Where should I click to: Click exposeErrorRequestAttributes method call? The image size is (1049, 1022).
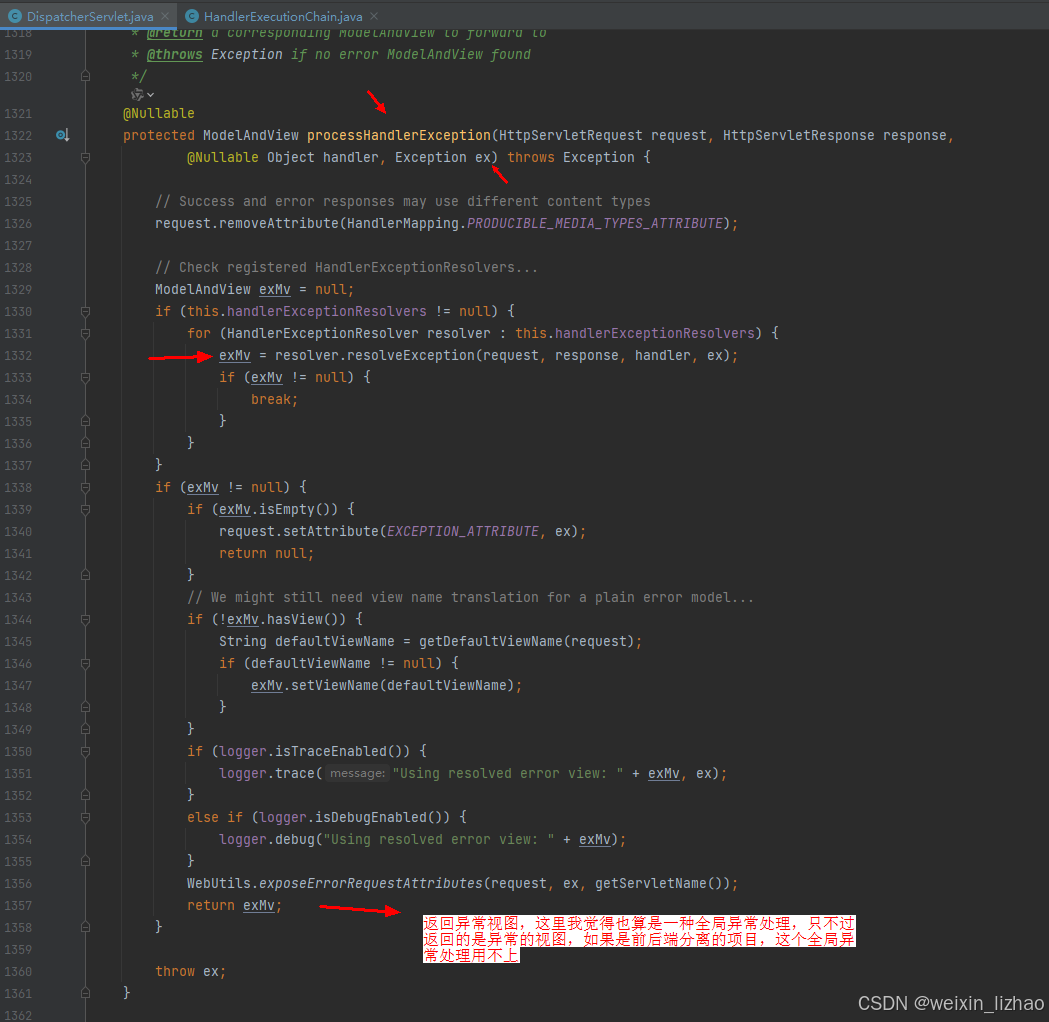371,884
